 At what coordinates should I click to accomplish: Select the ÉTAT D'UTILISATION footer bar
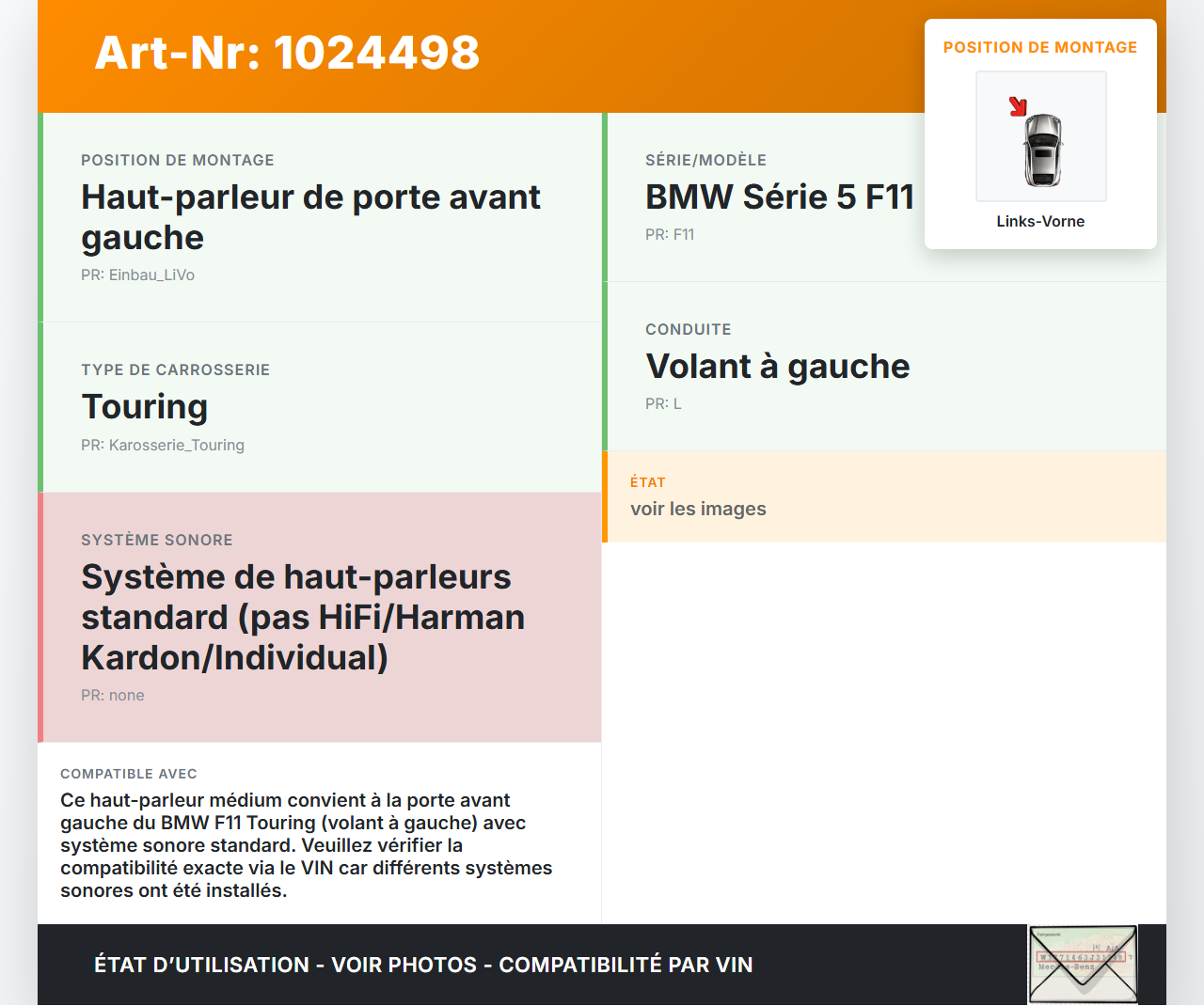click(x=421, y=965)
